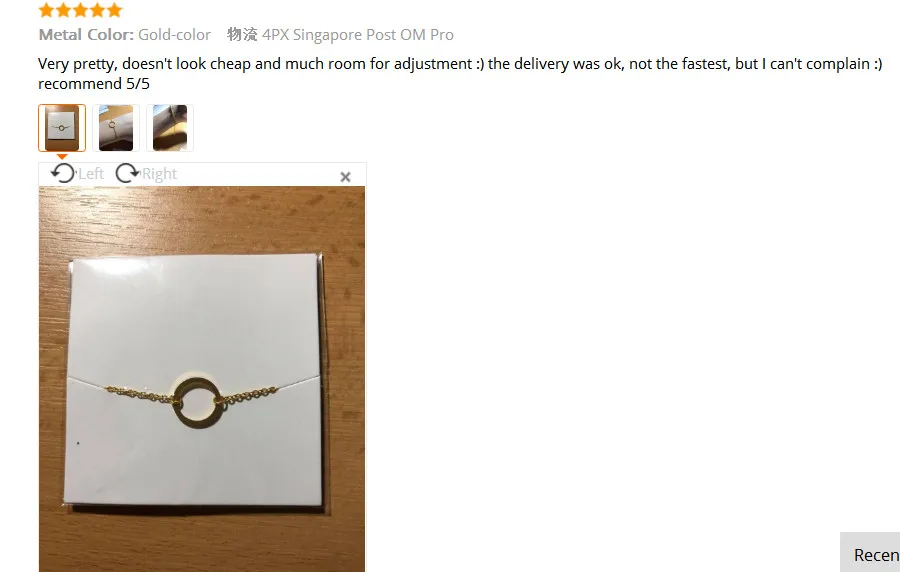Click the 'Right' rotate label
This screenshot has width=900, height=572.
pyautogui.click(x=160, y=174)
